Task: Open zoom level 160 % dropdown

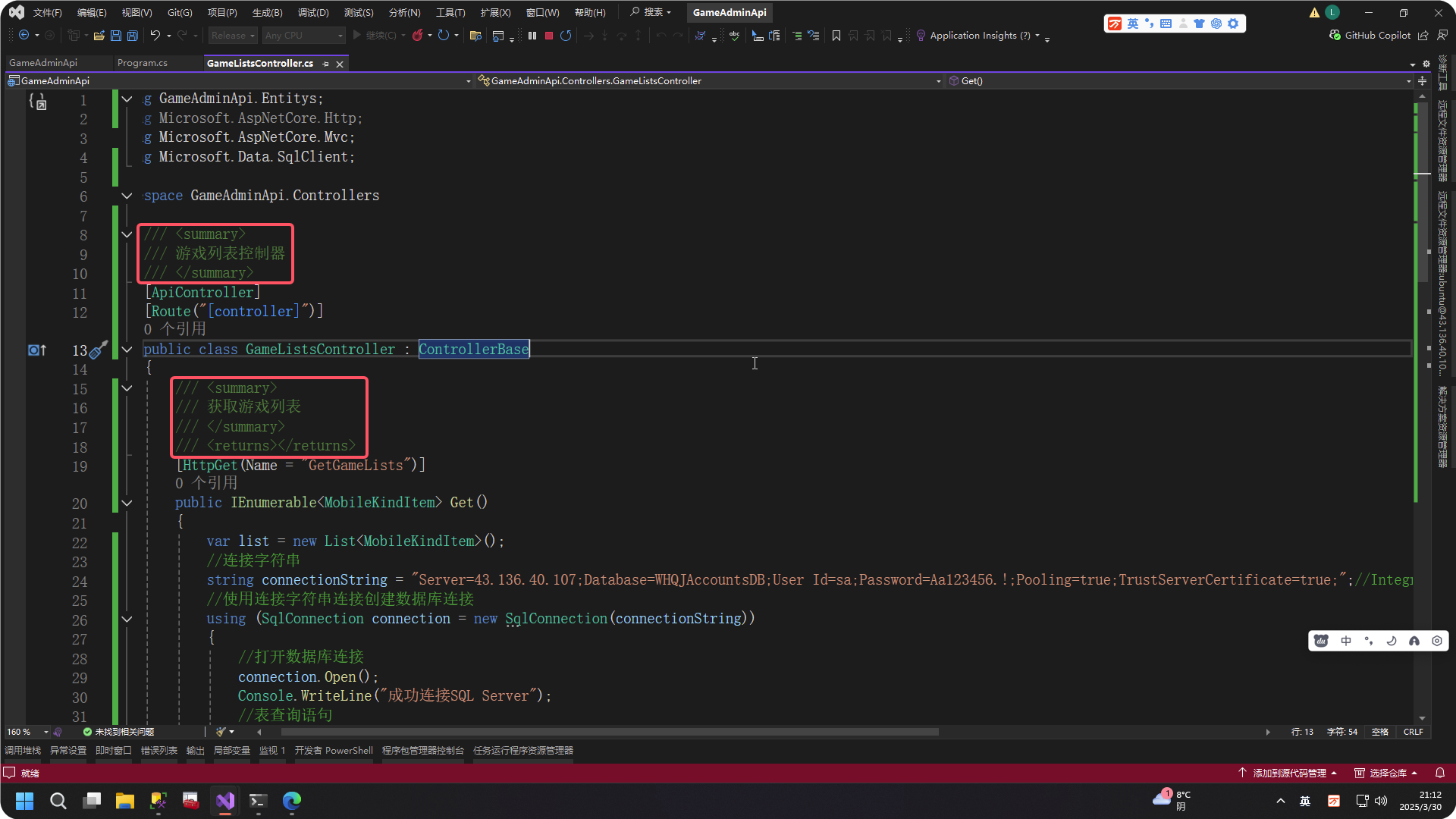Action: (46, 732)
